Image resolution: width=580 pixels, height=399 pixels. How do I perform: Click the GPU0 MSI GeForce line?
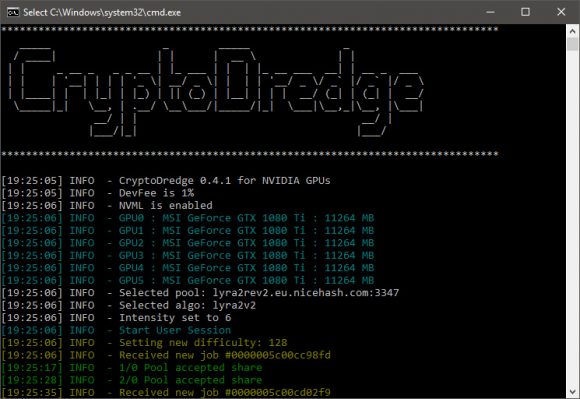click(188, 218)
